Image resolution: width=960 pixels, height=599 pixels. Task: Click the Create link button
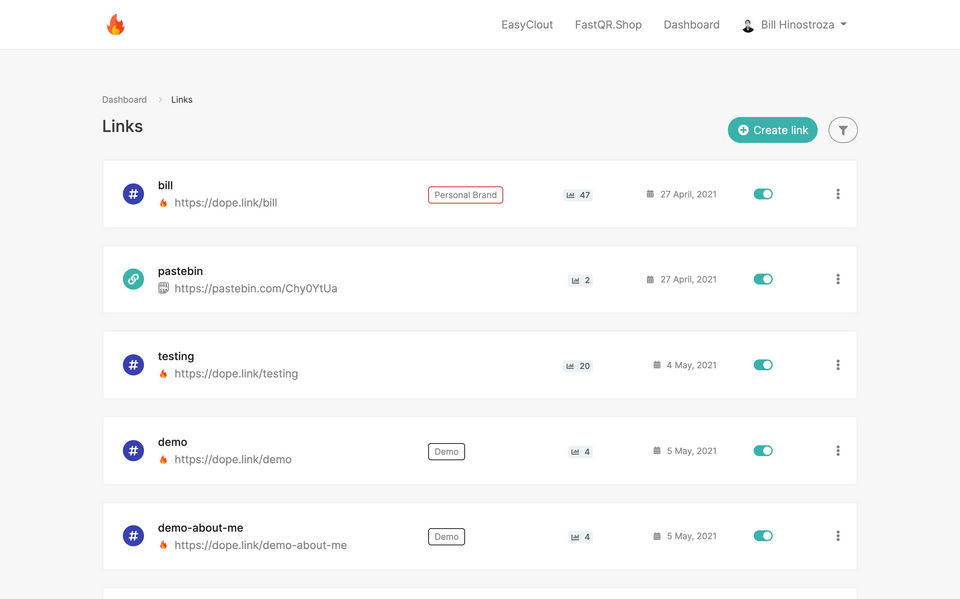tap(772, 130)
